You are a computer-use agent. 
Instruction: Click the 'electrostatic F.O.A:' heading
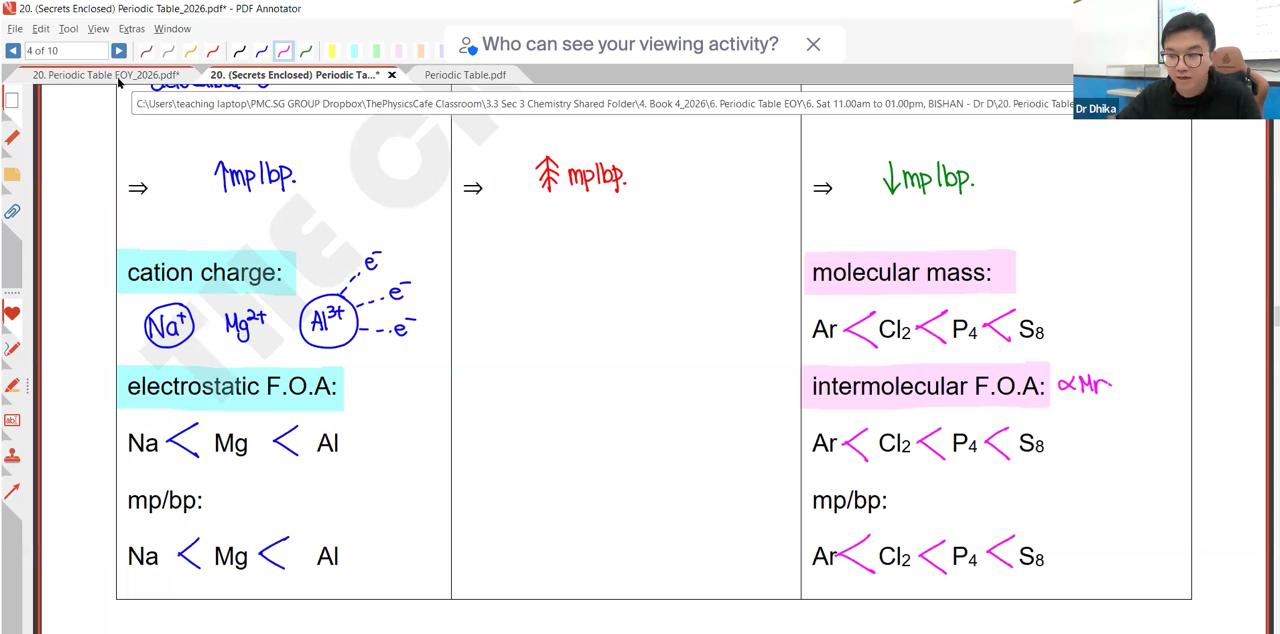(x=232, y=386)
